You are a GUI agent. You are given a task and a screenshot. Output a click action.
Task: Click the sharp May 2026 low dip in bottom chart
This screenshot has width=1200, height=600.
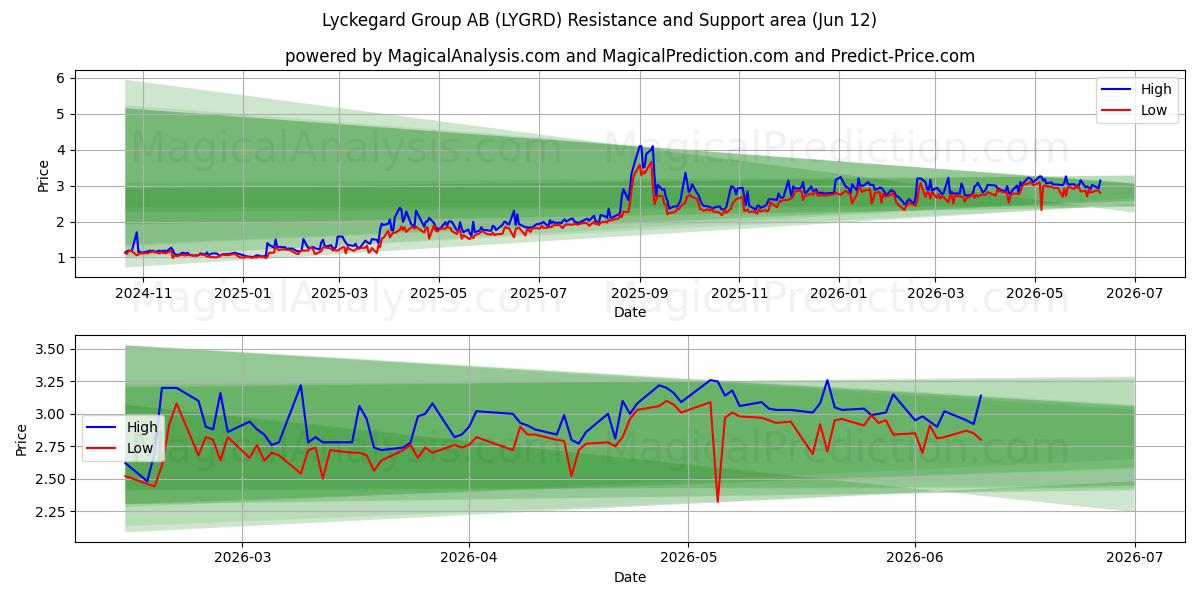718,500
